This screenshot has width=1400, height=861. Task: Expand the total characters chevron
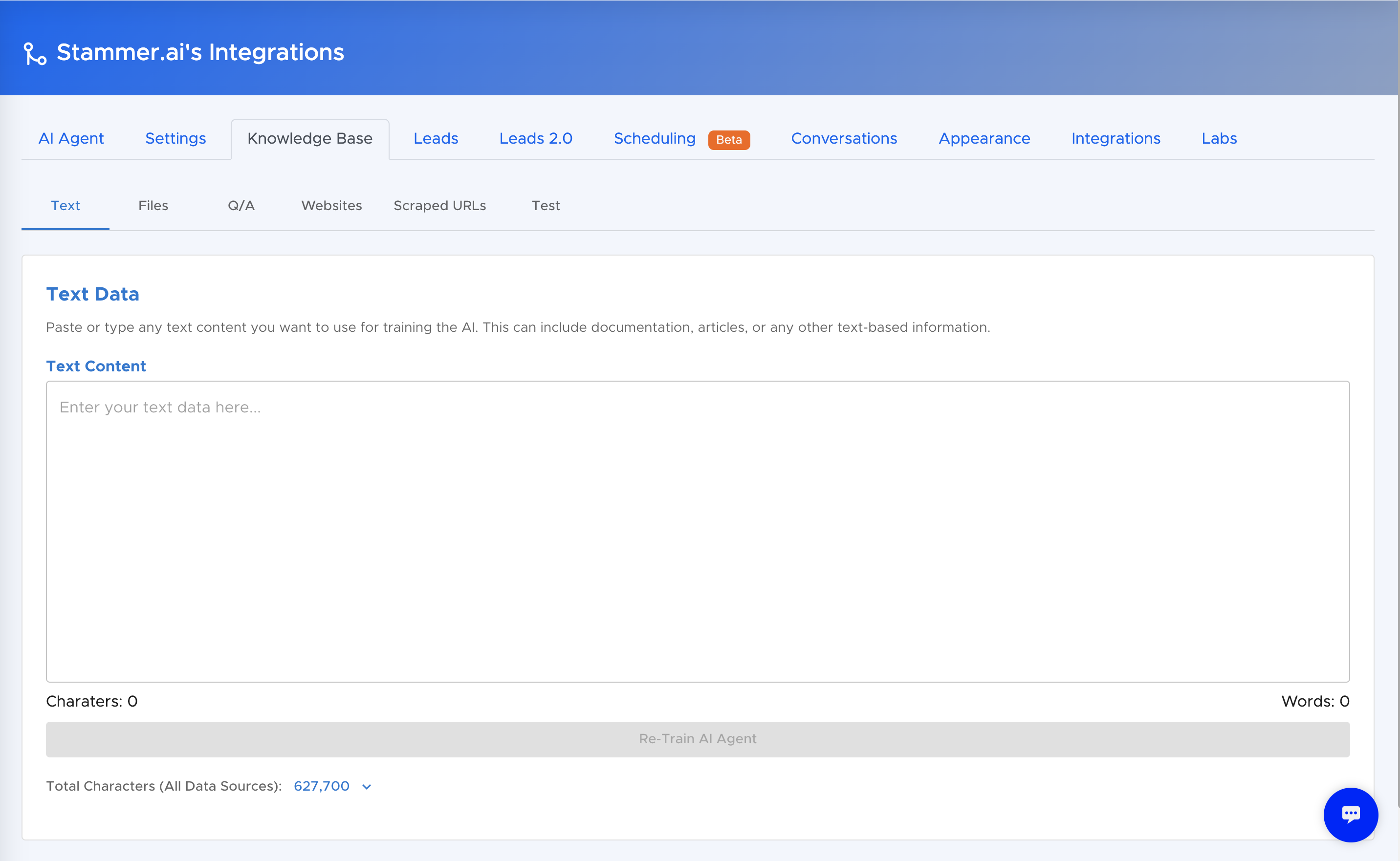pos(367,787)
